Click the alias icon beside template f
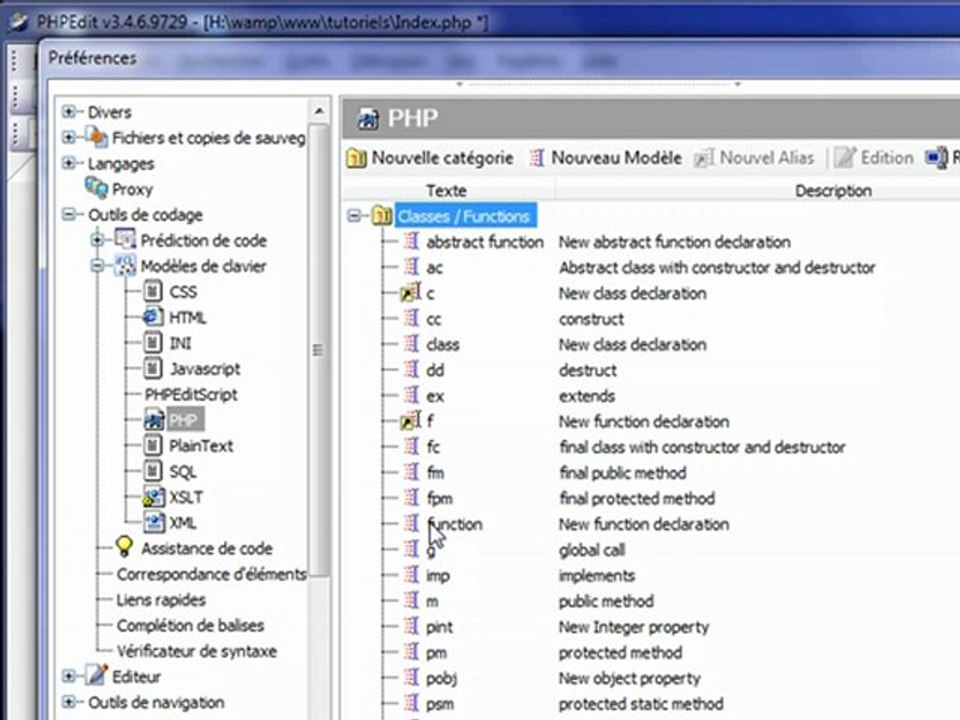This screenshot has width=960, height=720. (410, 421)
